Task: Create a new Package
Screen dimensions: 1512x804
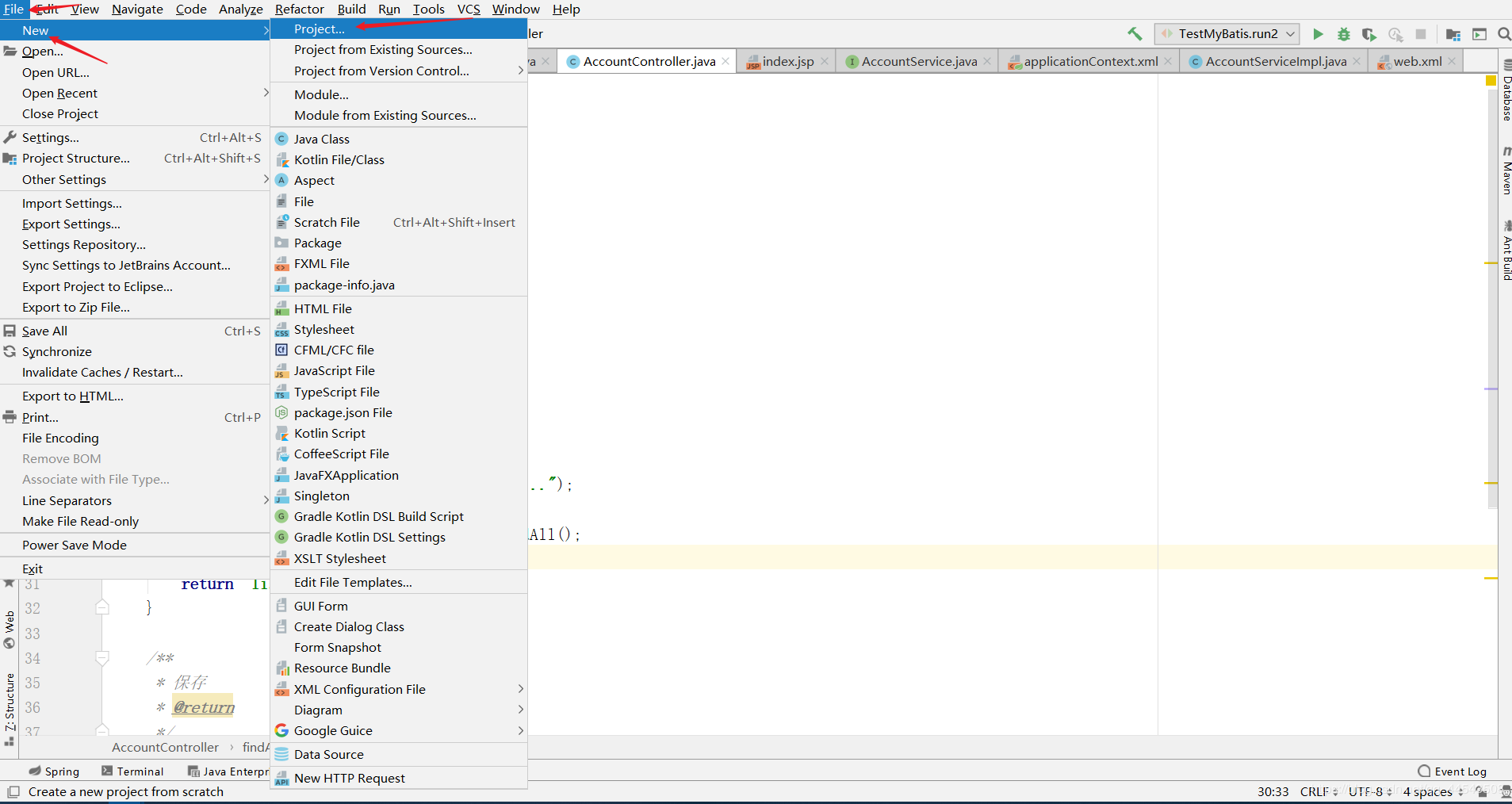Action: click(x=399, y=243)
